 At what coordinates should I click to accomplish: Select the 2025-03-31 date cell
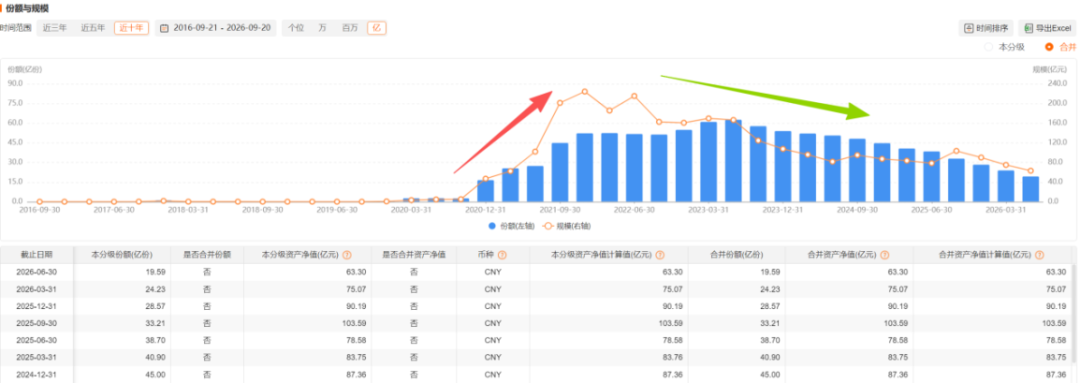click(x=37, y=357)
